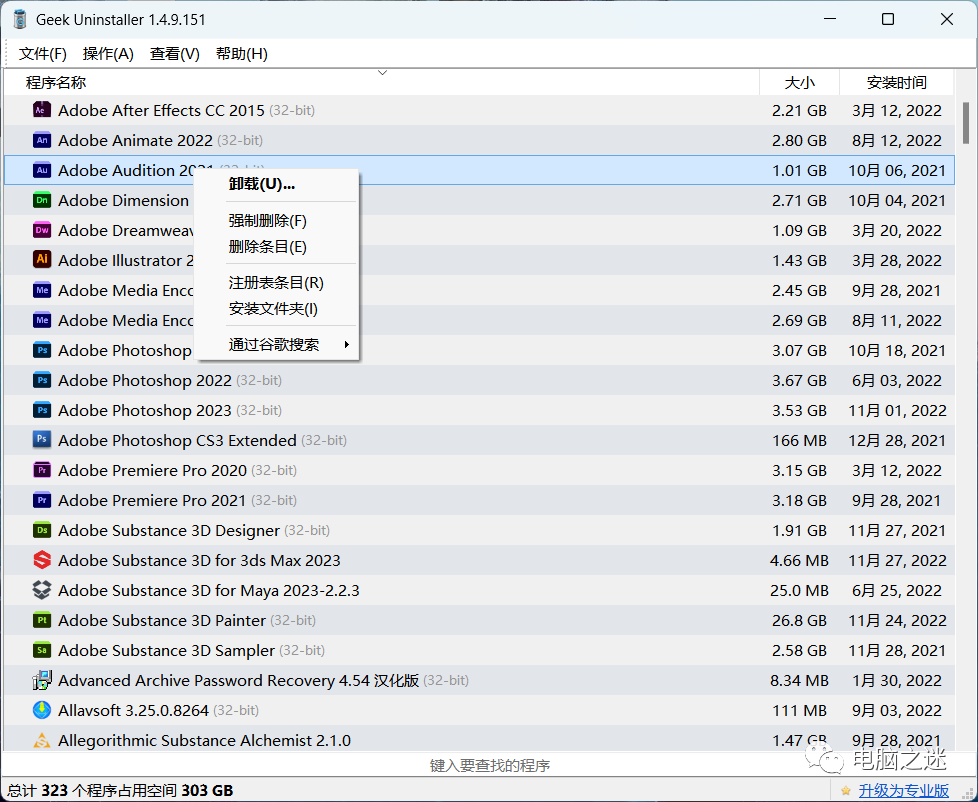This screenshot has height=802, width=978.
Task: Click the 8.34 MB size cell
Action: tap(800, 680)
